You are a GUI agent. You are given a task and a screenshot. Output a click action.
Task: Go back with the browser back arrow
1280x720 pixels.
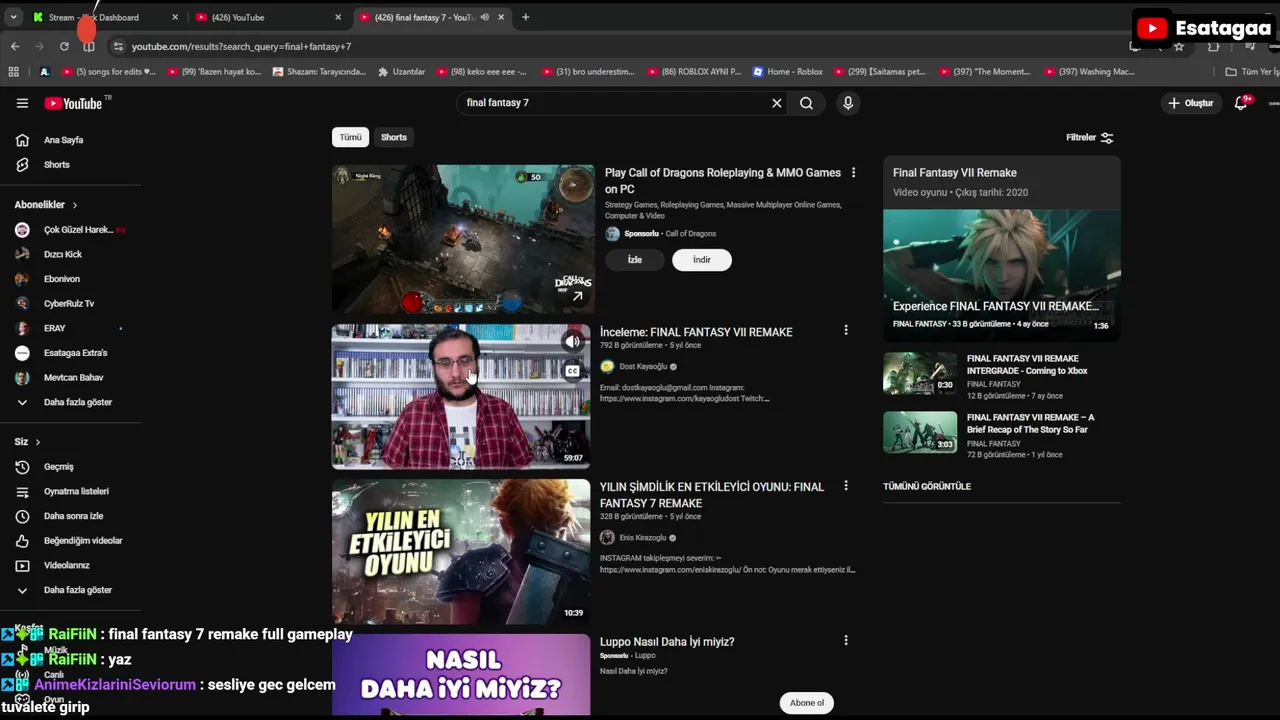[x=15, y=46]
